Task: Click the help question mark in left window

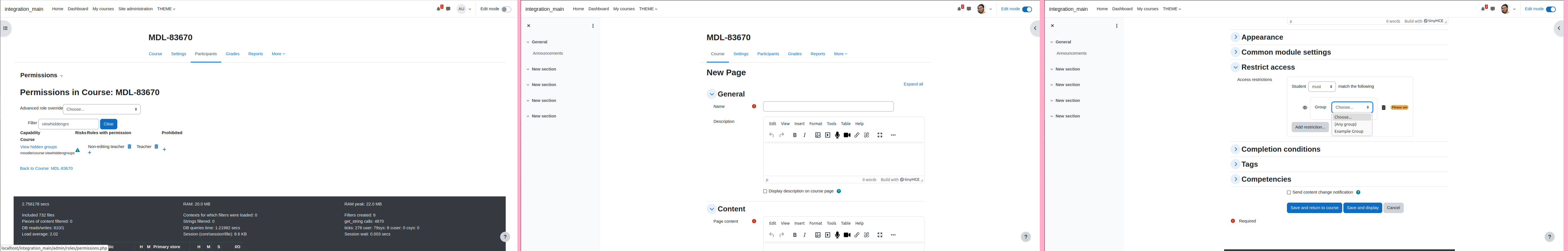Action: tap(505, 237)
